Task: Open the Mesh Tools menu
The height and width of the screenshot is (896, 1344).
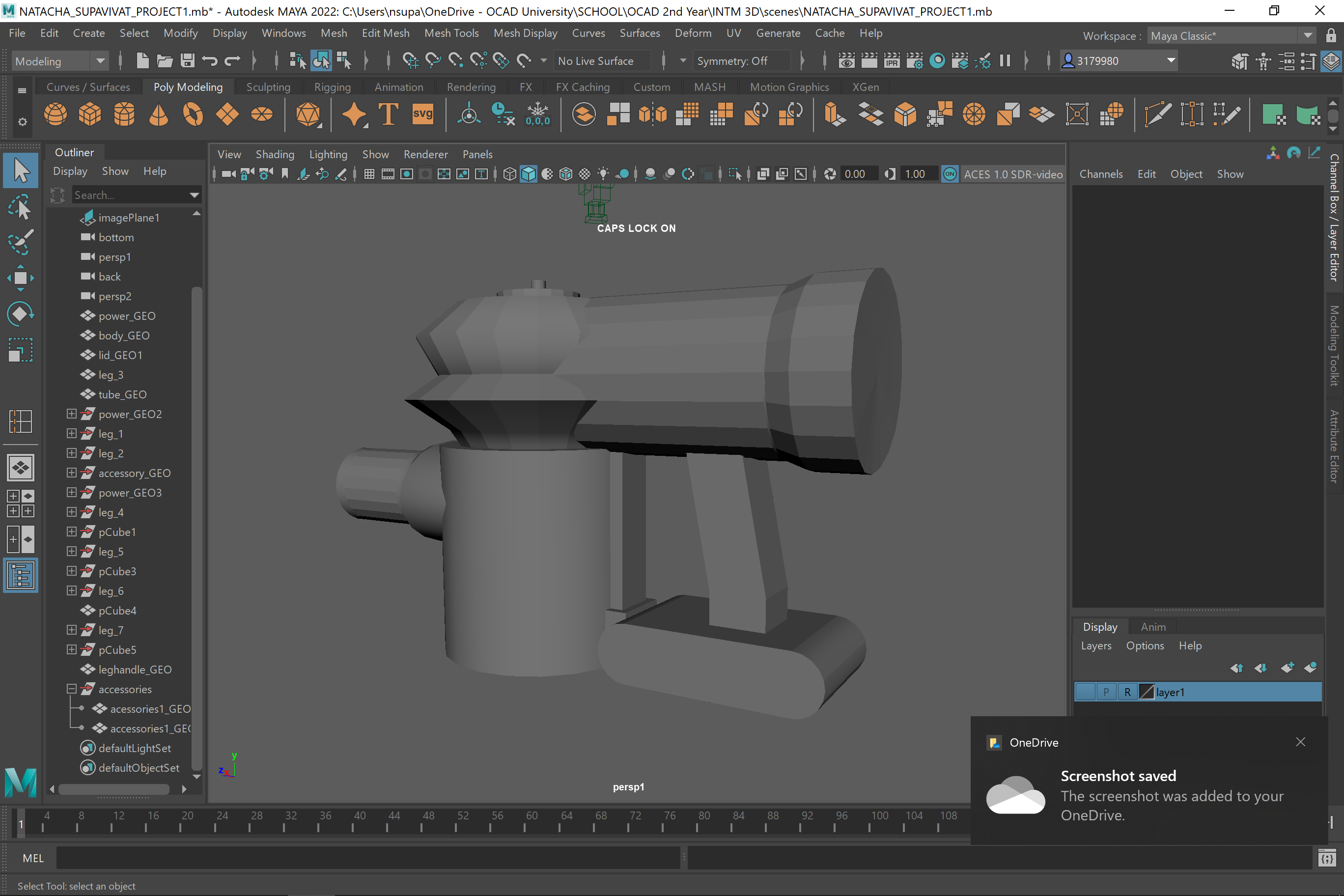Action: (451, 33)
